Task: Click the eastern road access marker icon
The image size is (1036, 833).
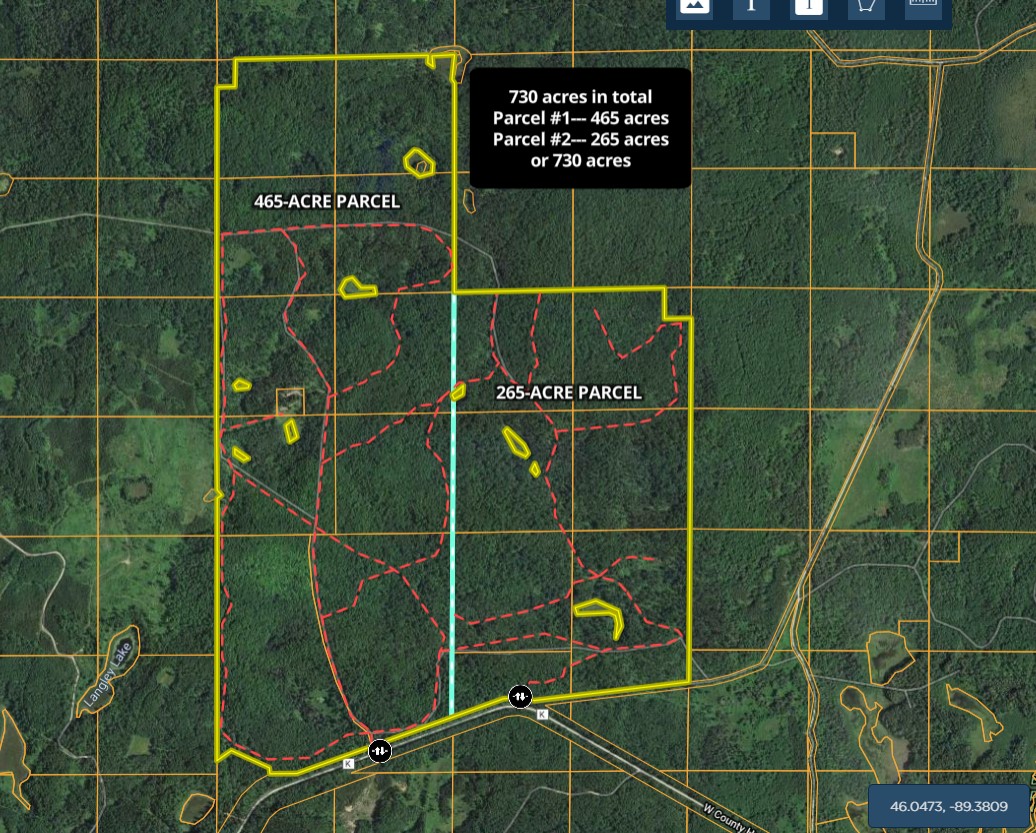Action: 520,696
